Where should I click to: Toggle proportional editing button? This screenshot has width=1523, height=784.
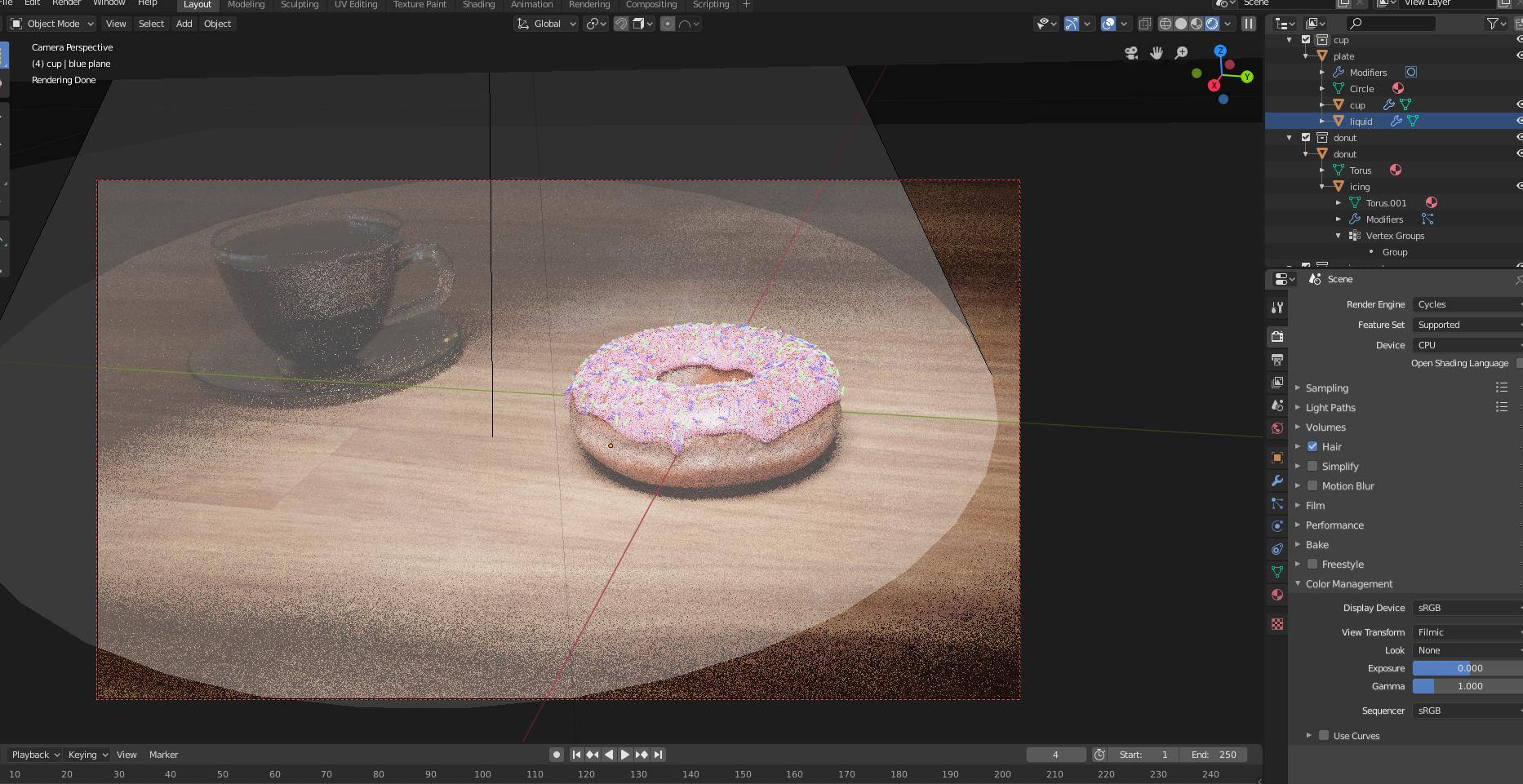tap(668, 24)
